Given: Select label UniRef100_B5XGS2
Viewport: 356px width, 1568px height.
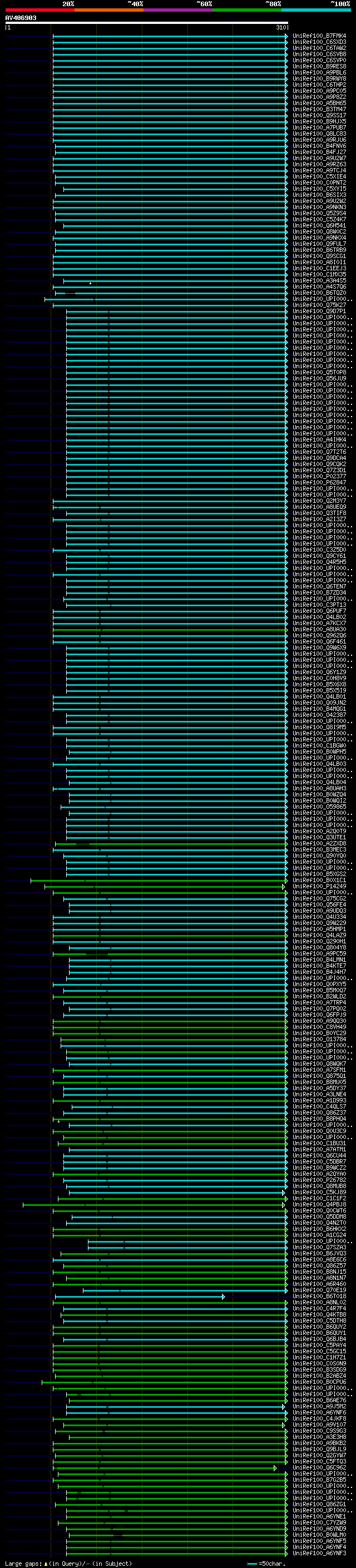Looking at the screenshot, I should 319,874.
